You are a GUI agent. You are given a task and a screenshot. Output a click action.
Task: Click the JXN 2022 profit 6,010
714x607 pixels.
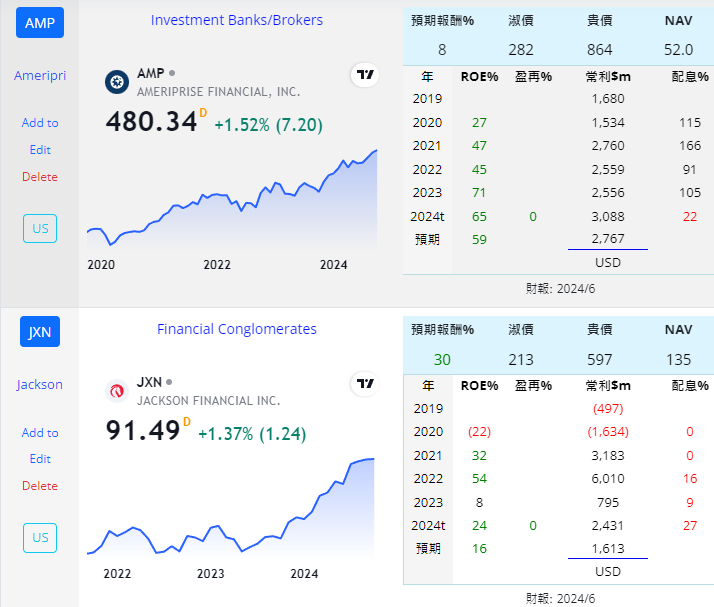[x=608, y=479]
